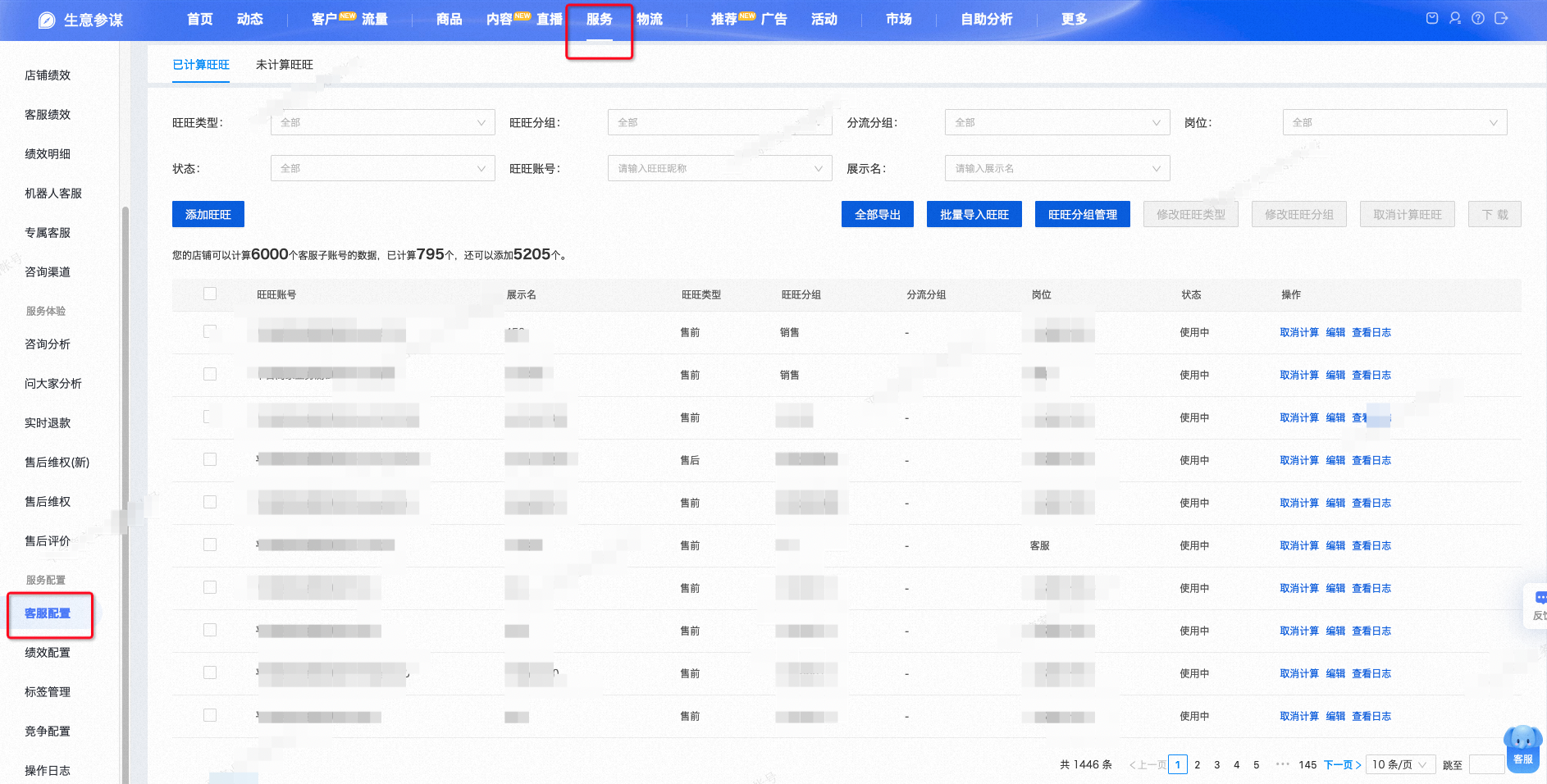Check the fifth table row checkbox
This screenshot has height=784, width=1547.
pos(210,502)
